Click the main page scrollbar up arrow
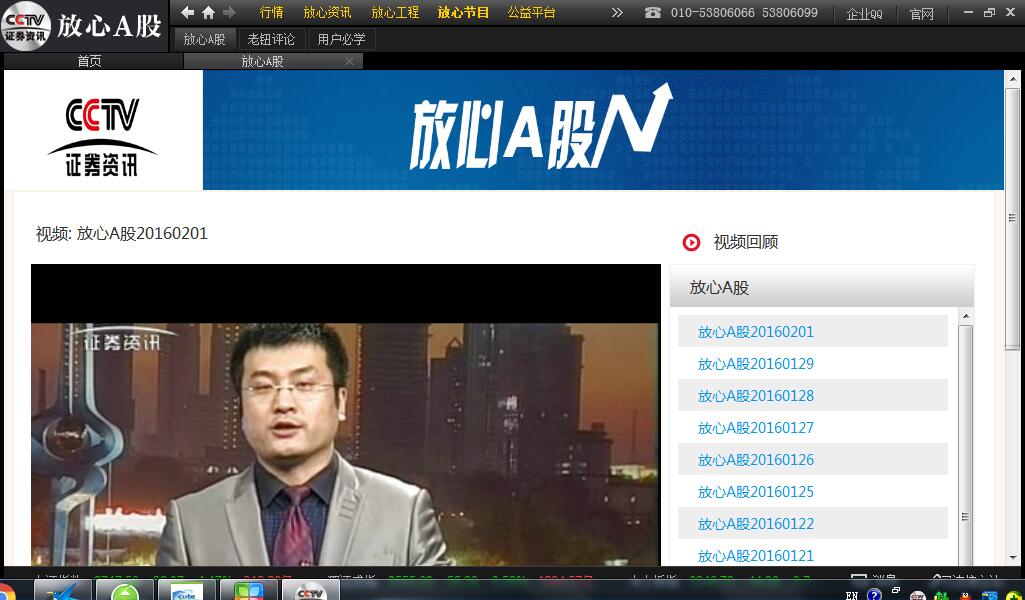 pos(1013,78)
